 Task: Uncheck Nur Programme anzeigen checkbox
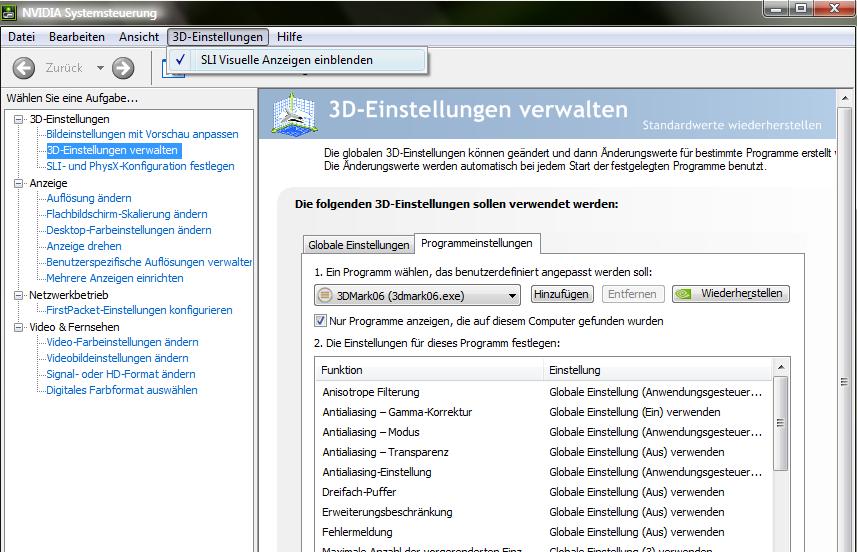(x=320, y=321)
